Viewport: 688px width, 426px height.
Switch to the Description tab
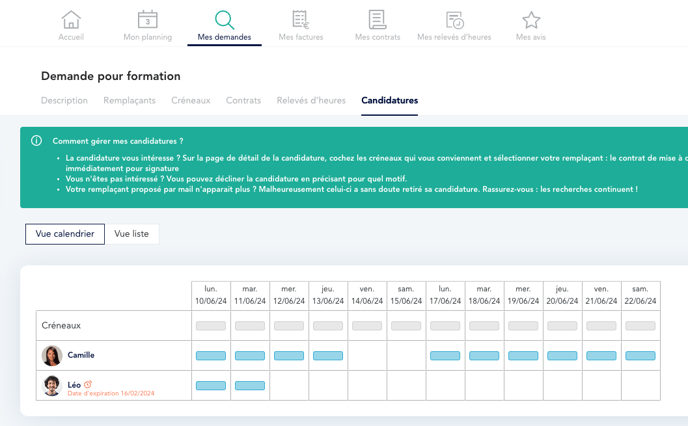(64, 101)
